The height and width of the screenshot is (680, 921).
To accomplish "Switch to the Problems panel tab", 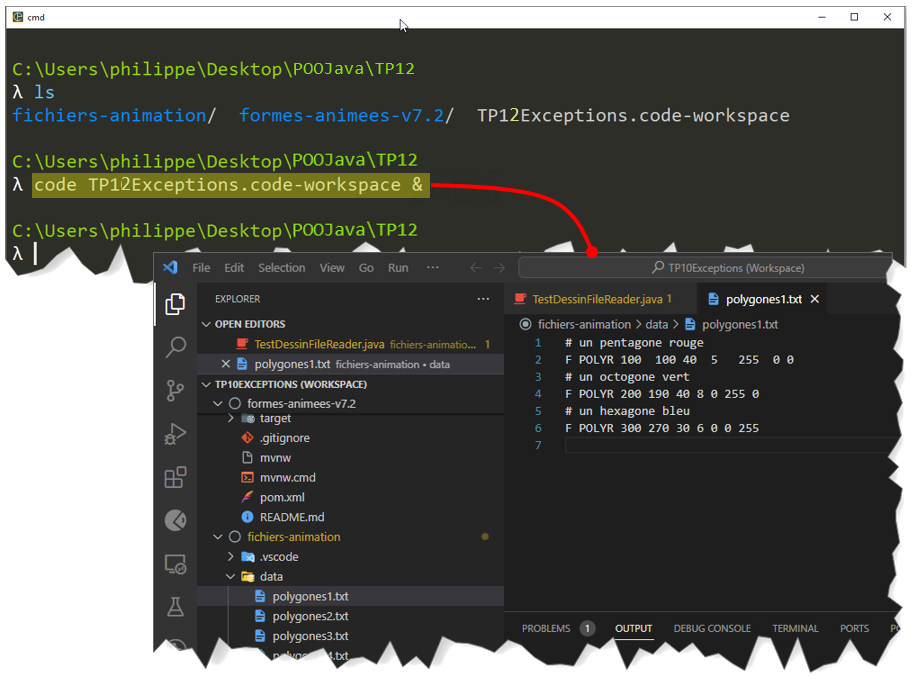I will tap(546, 628).
